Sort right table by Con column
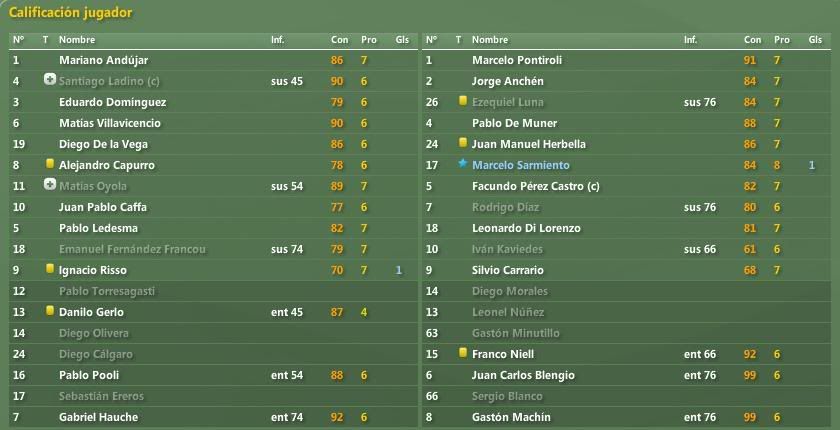This screenshot has width=840, height=430. (752, 40)
